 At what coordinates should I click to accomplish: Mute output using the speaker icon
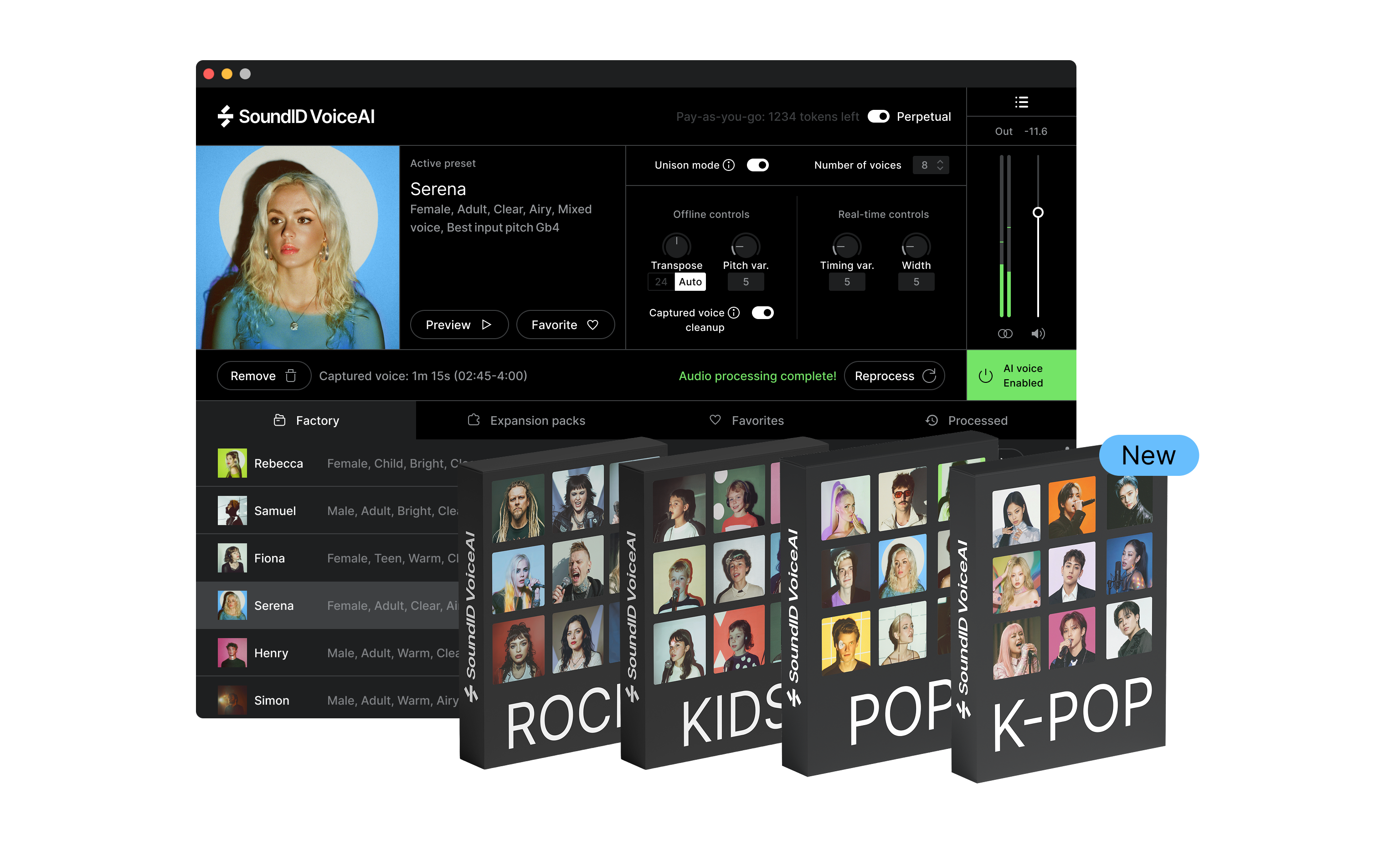(1038, 333)
